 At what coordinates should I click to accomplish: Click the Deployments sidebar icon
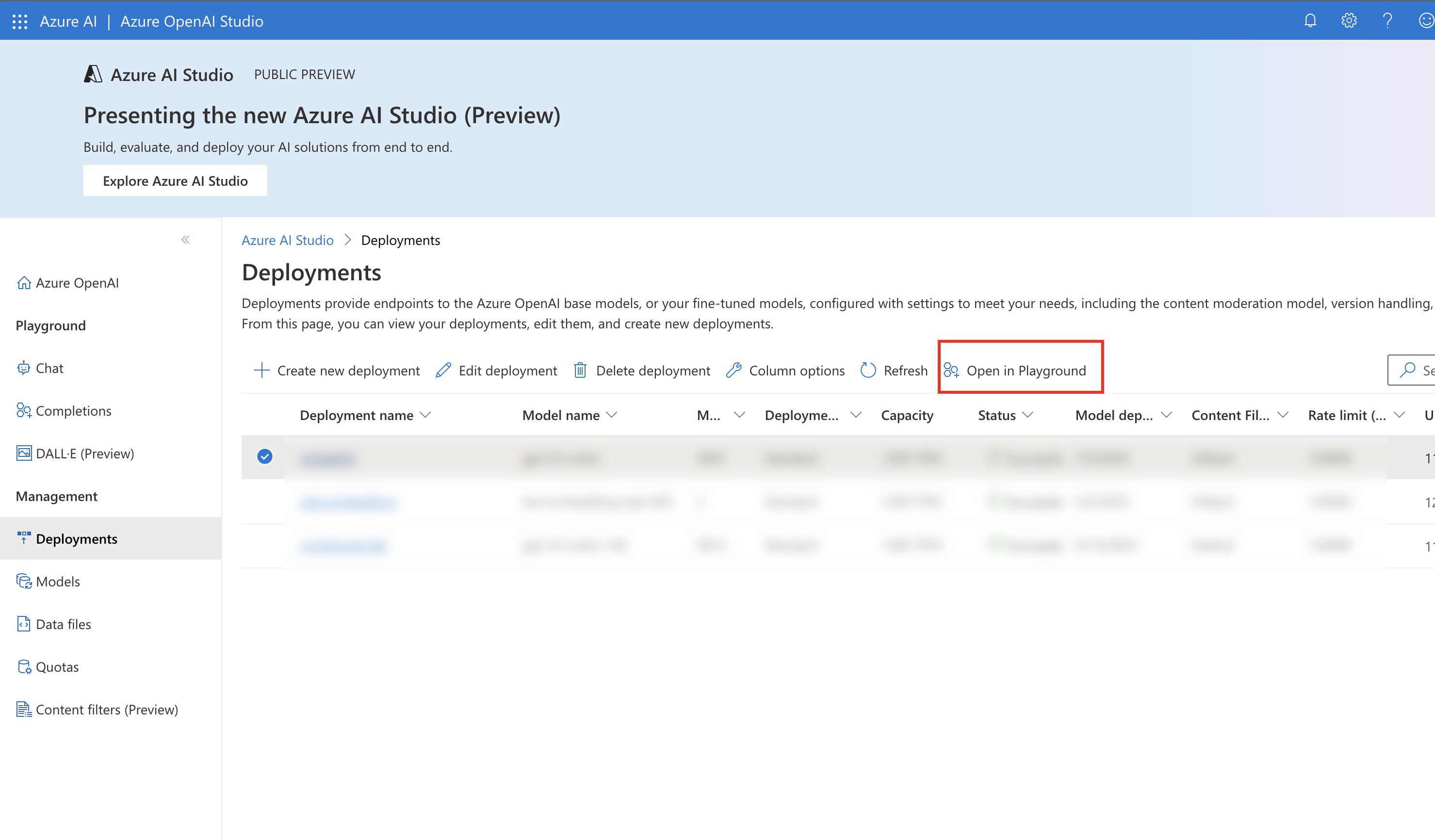(23, 538)
